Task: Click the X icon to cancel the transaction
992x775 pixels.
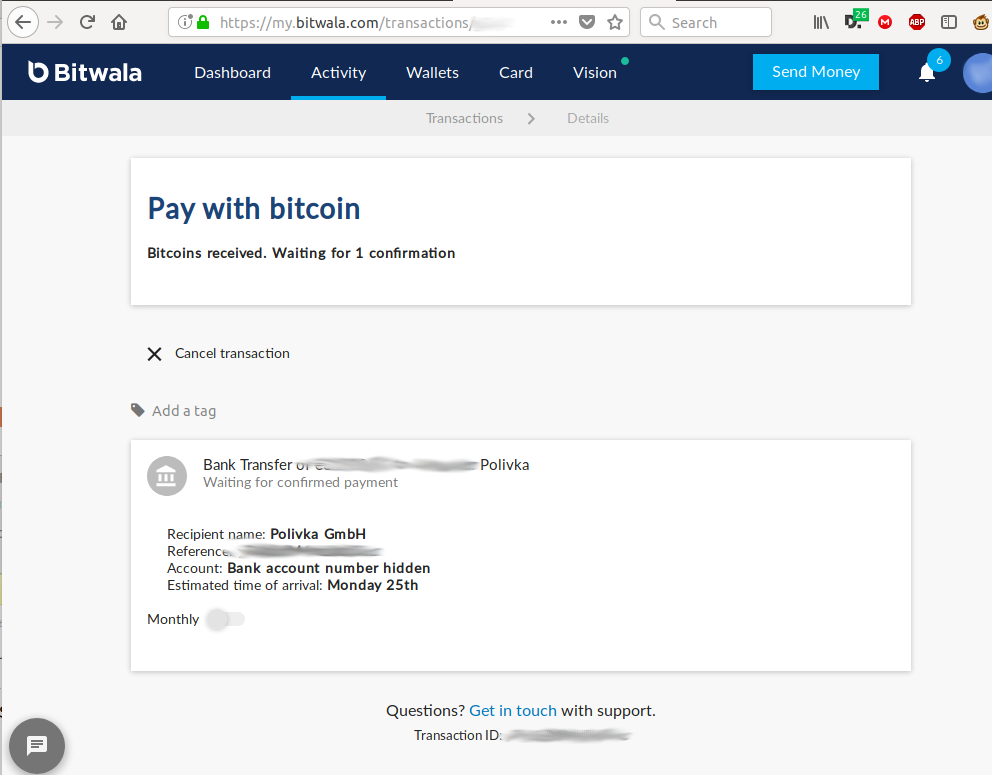Action: pos(154,354)
